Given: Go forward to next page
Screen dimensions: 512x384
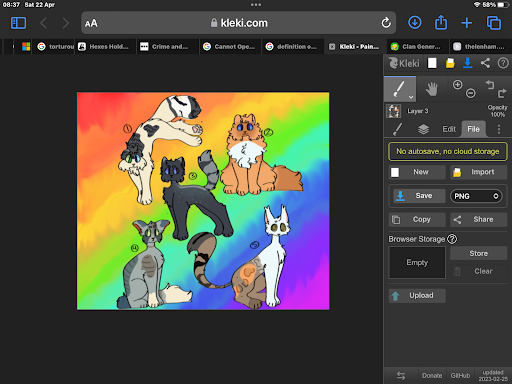Looking at the screenshot, I should tap(66, 23).
